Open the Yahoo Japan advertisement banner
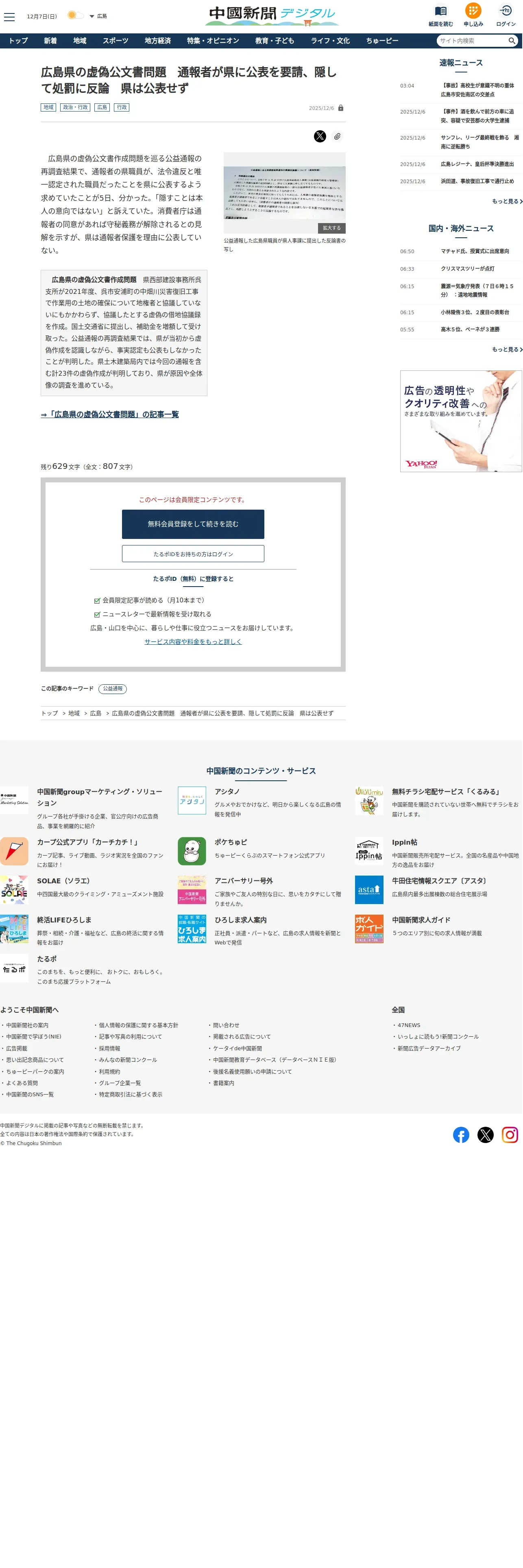 tap(461, 421)
